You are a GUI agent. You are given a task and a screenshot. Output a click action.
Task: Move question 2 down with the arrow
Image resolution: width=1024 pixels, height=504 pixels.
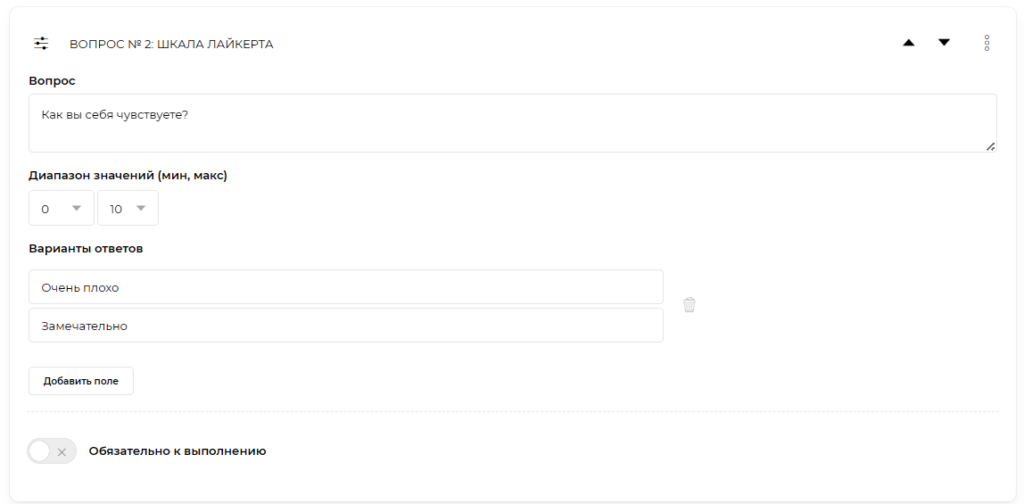[x=944, y=43]
